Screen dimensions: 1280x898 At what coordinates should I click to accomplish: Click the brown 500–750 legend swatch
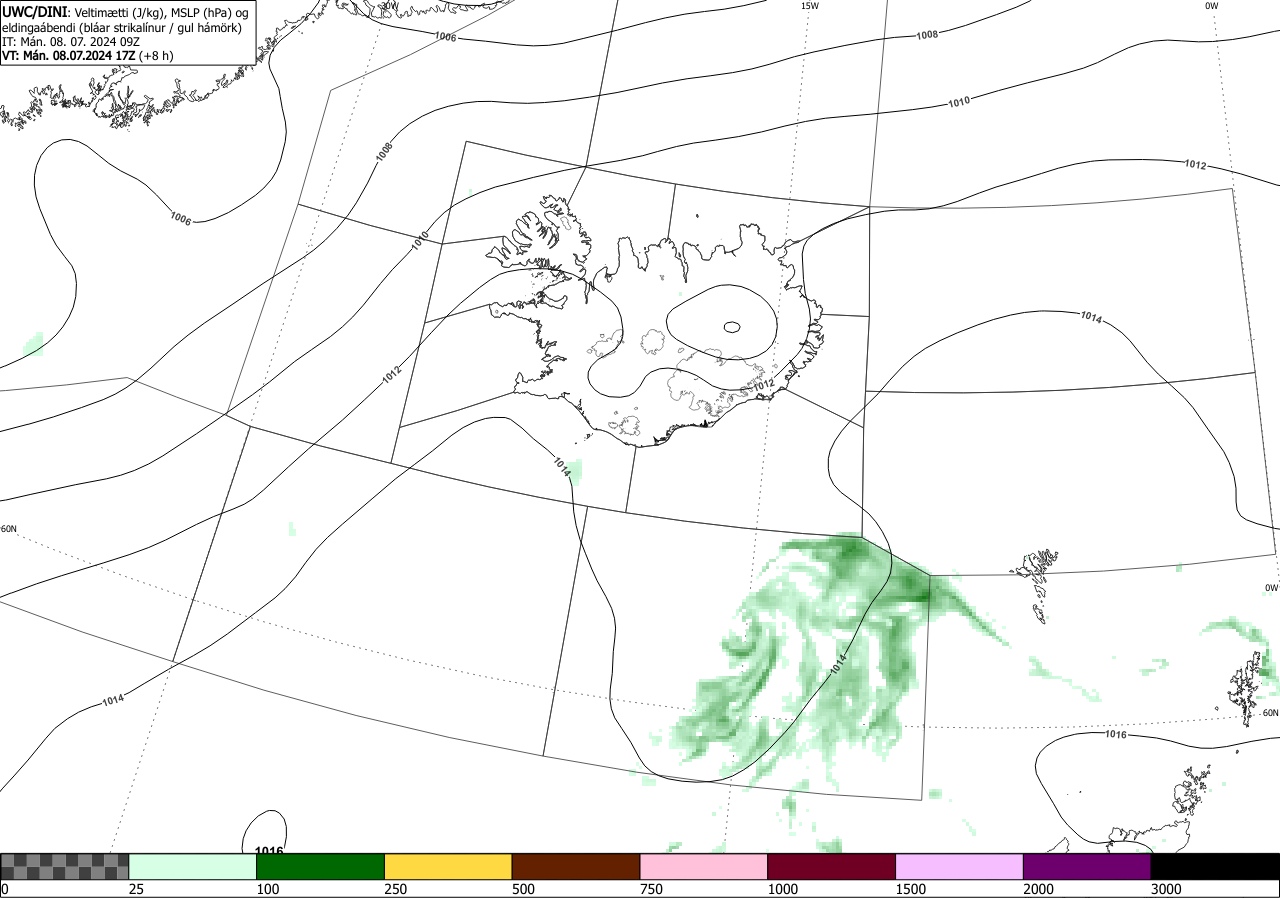(x=576, y=866)
